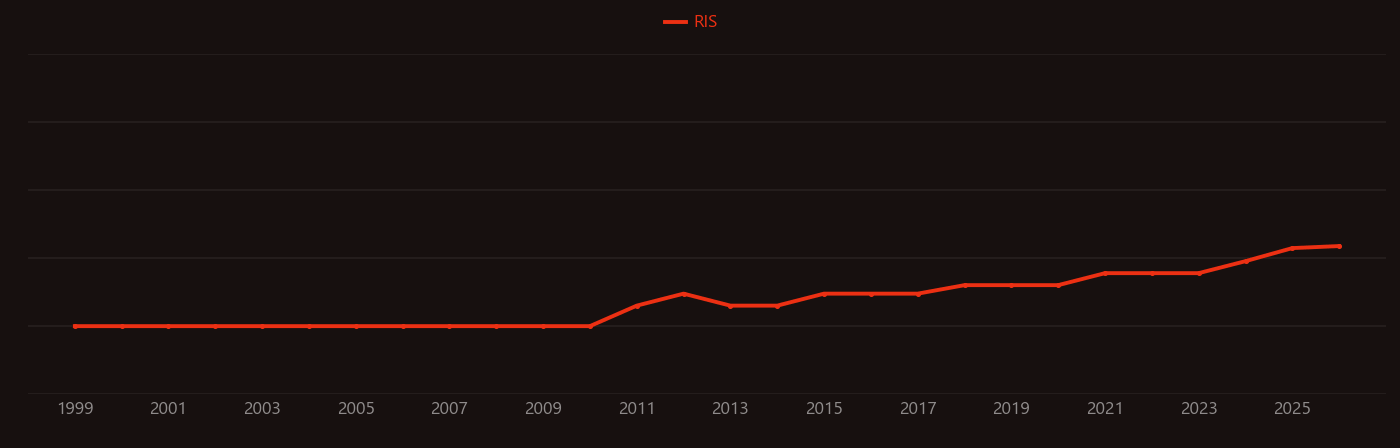Click the 2021 x-axis label
The height and width of the screenshot is (448, 1400).
coord(1105,409)
